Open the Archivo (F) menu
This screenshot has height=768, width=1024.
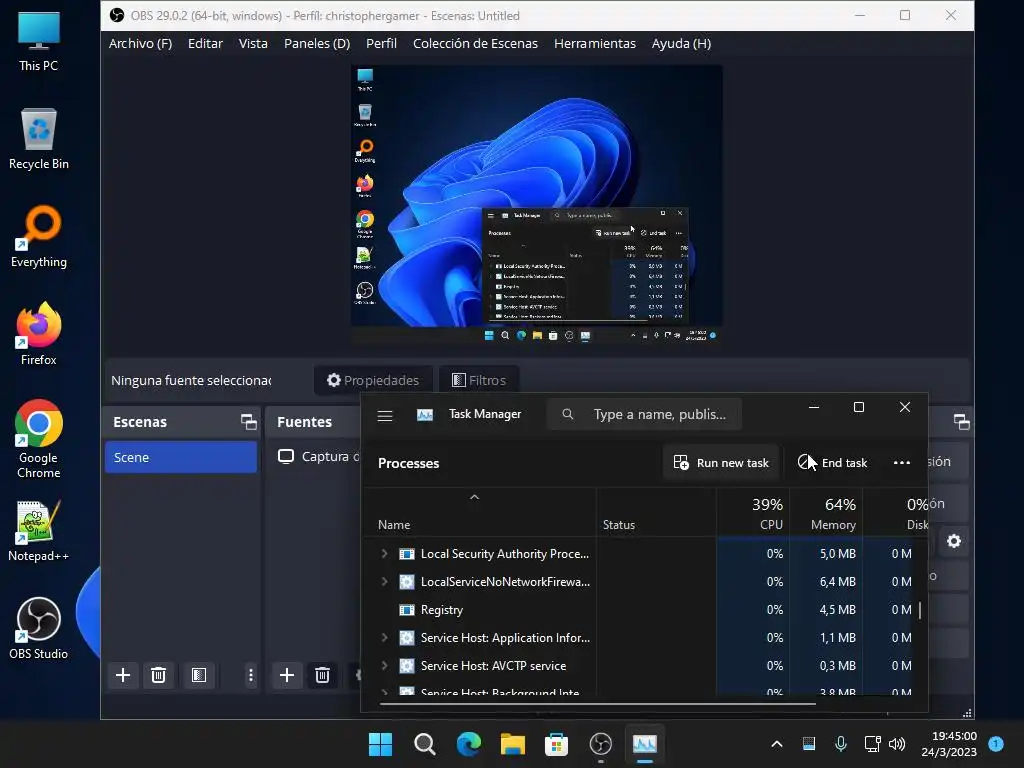point(140,44)
